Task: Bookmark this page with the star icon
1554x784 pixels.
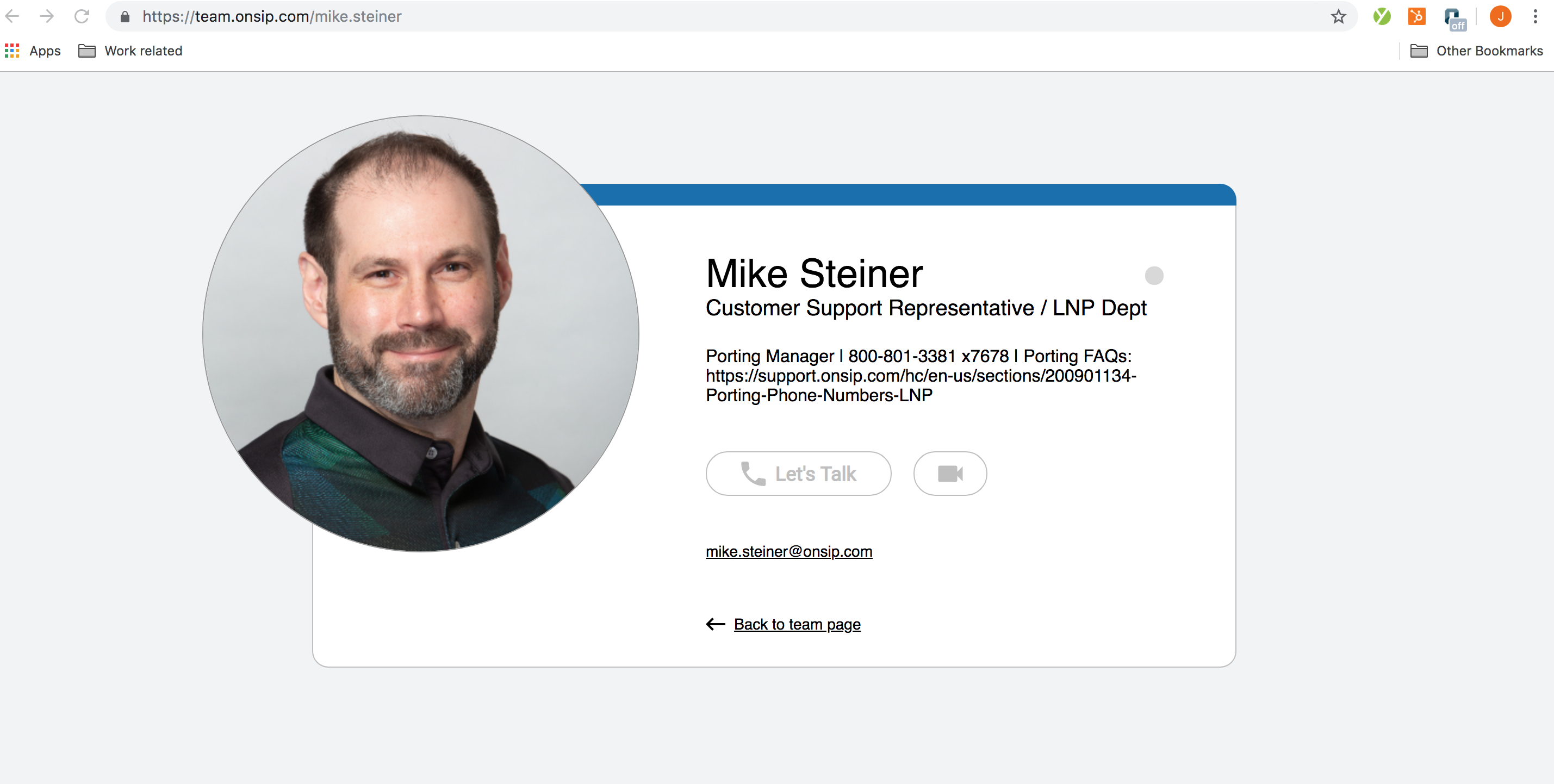Action: [x=1338, y=16]
